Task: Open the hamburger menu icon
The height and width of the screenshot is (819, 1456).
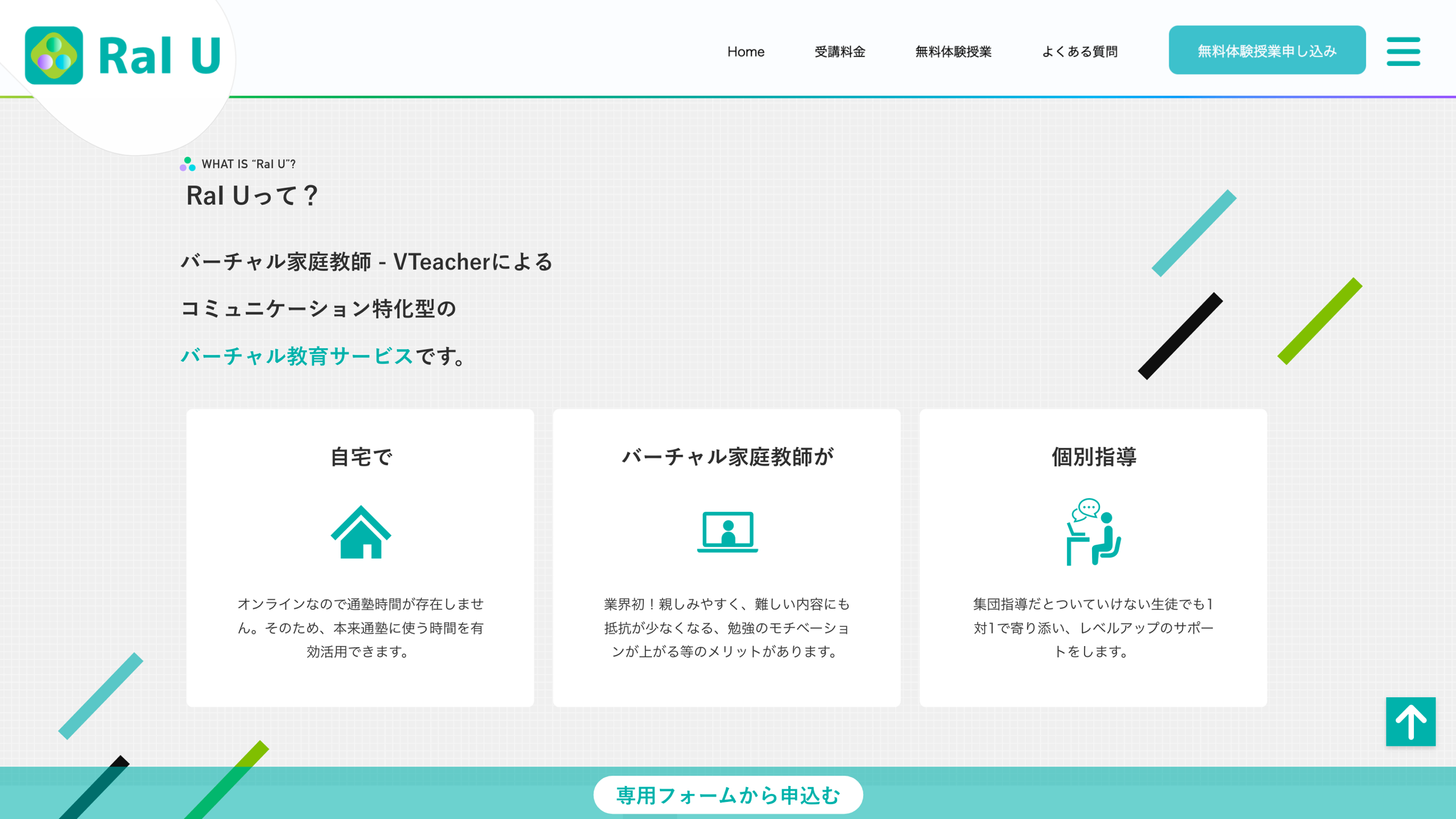Action: tap(1403, 51)
